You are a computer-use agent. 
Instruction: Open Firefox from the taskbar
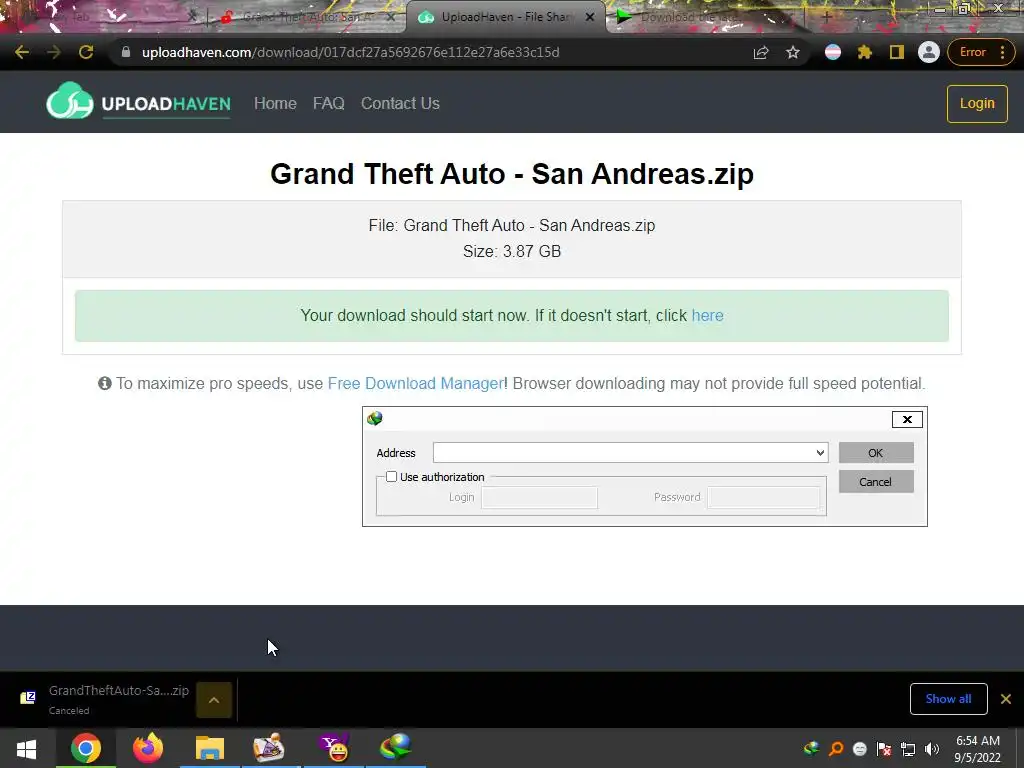(x=148, y=748)
